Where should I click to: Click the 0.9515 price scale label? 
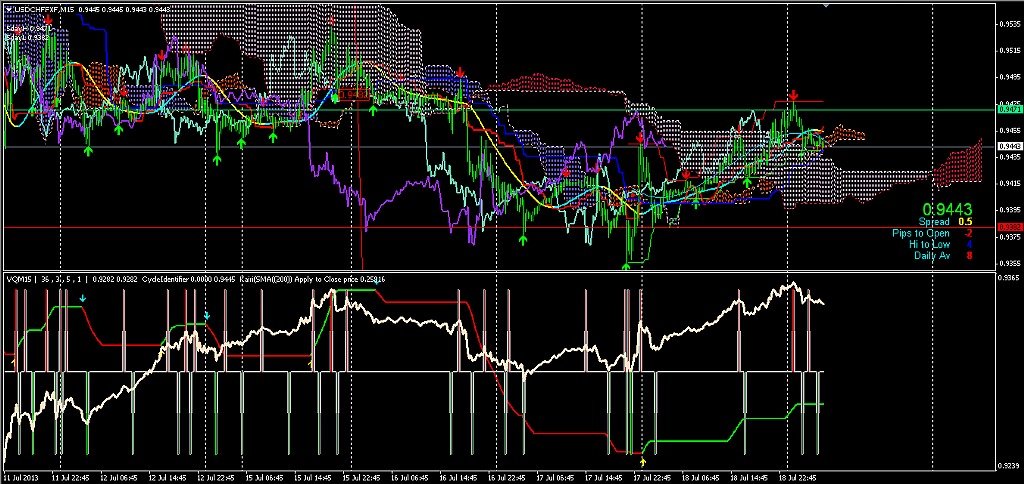[1008, 51]
